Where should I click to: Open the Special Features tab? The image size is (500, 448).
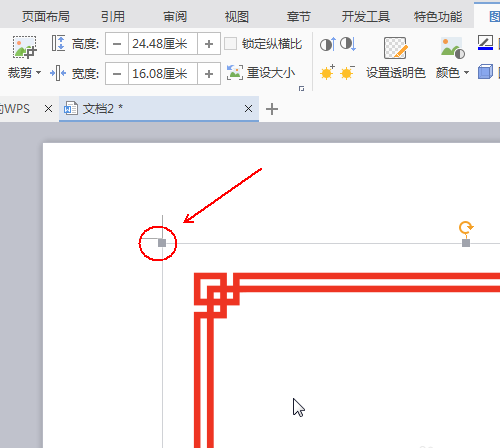(x=438, y=16)
